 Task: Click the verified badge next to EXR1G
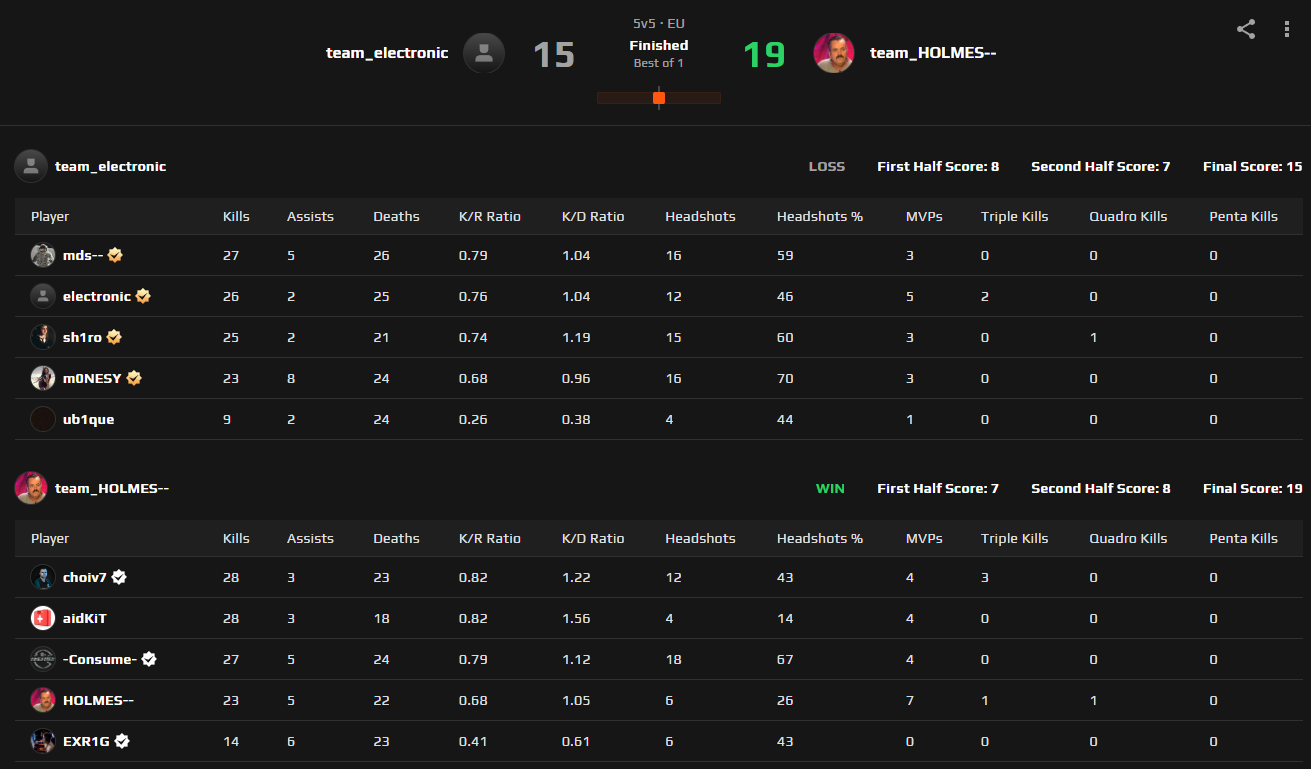coord(119,741)
